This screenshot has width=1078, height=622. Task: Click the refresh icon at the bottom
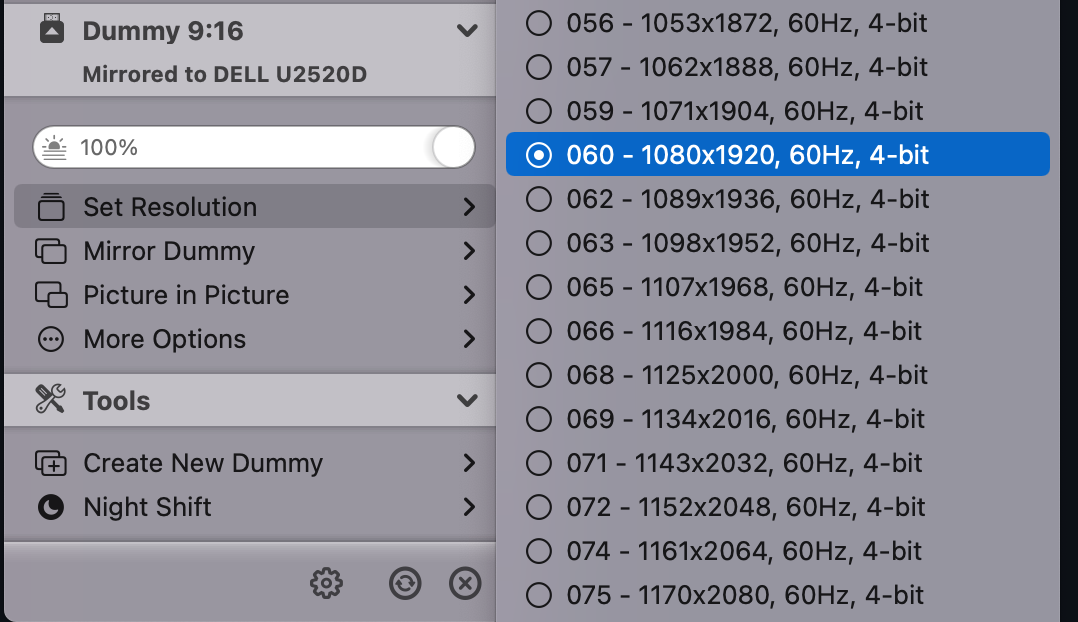pyautogui.click(x=405, y=583)
